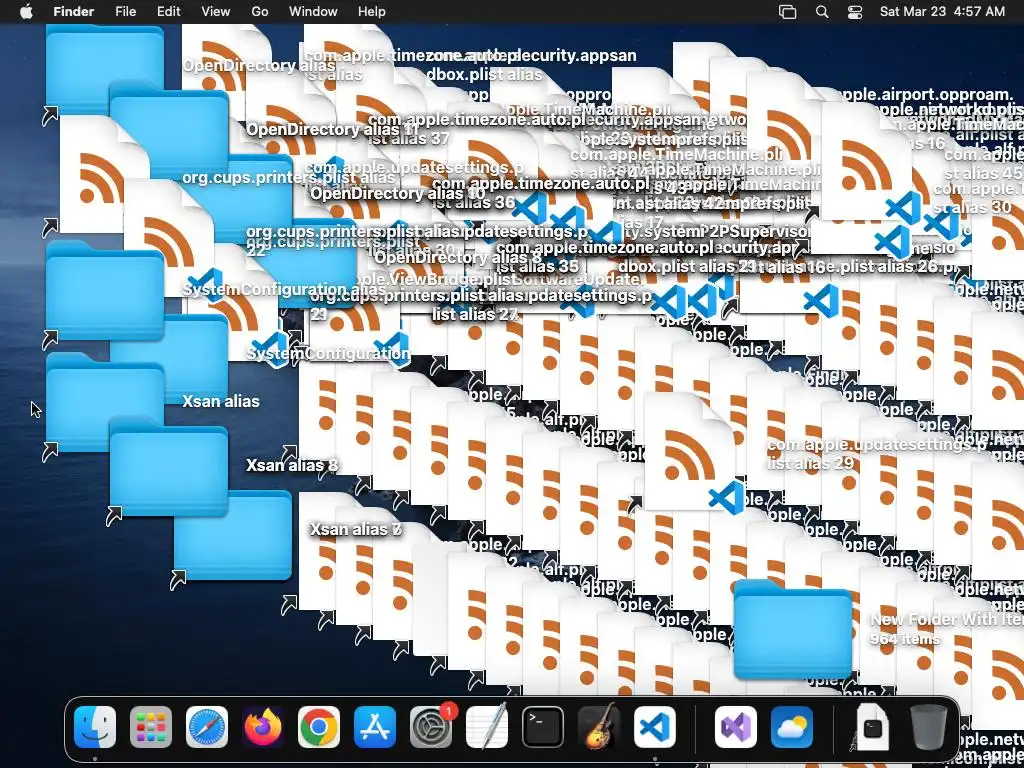The height and width of the screenshot is (768, 1024).
Task: Open purple Visual Studio dock icon
Action: (x=736, y=727)
